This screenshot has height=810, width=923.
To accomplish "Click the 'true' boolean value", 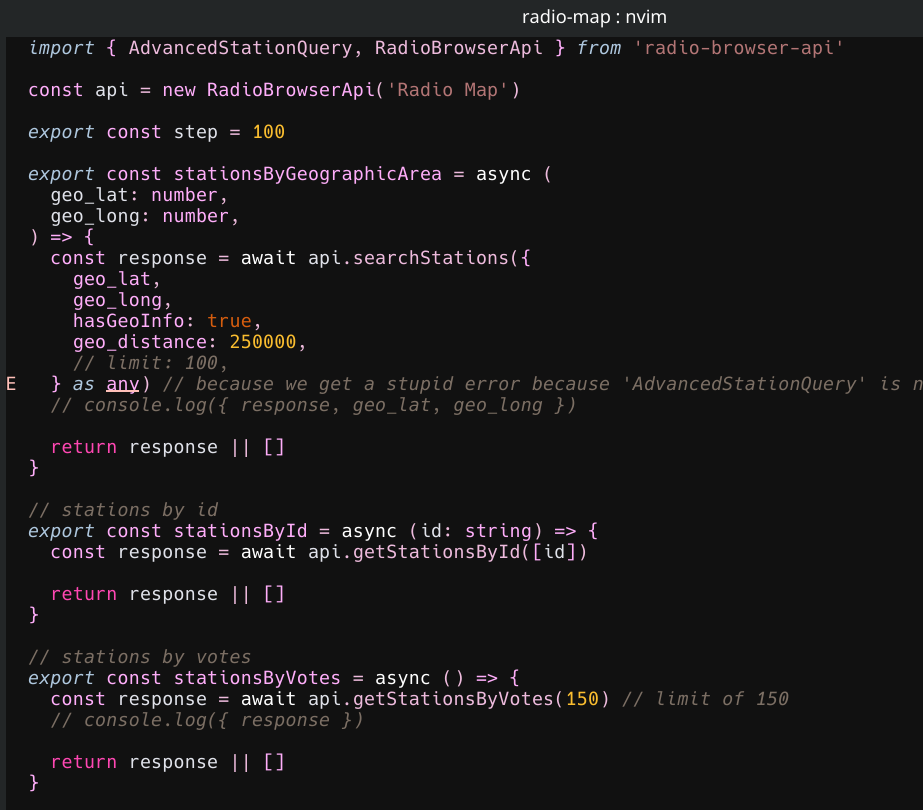I will (x=229, y=321).
